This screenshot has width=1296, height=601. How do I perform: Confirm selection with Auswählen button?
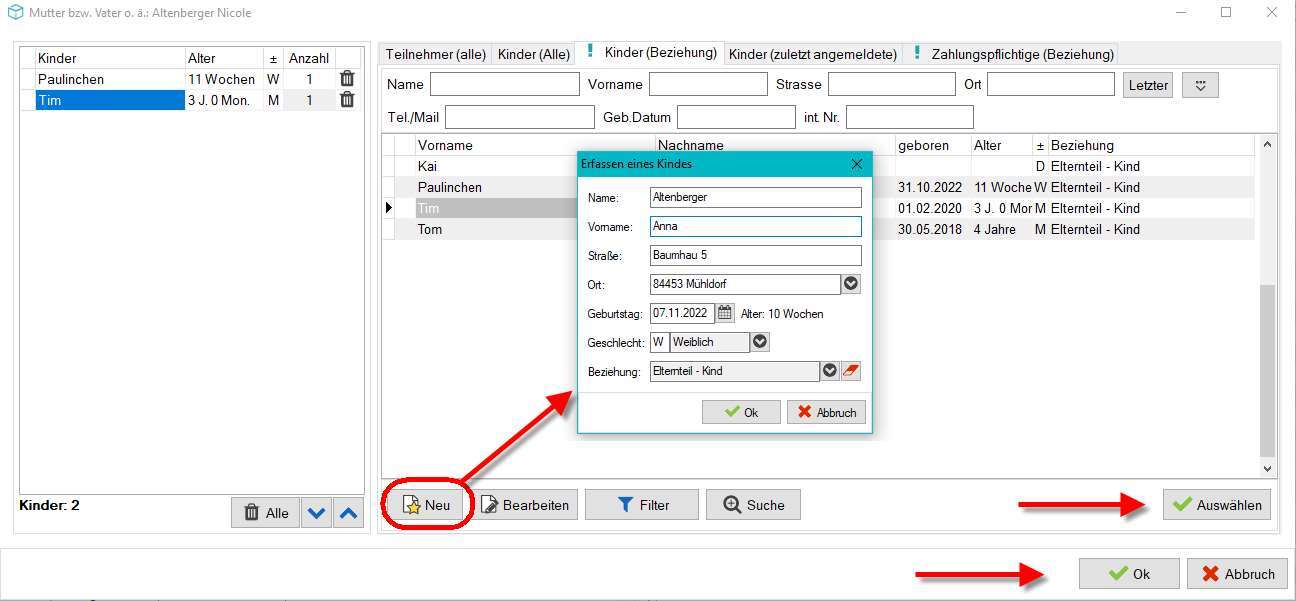[x=1217, y=505]
